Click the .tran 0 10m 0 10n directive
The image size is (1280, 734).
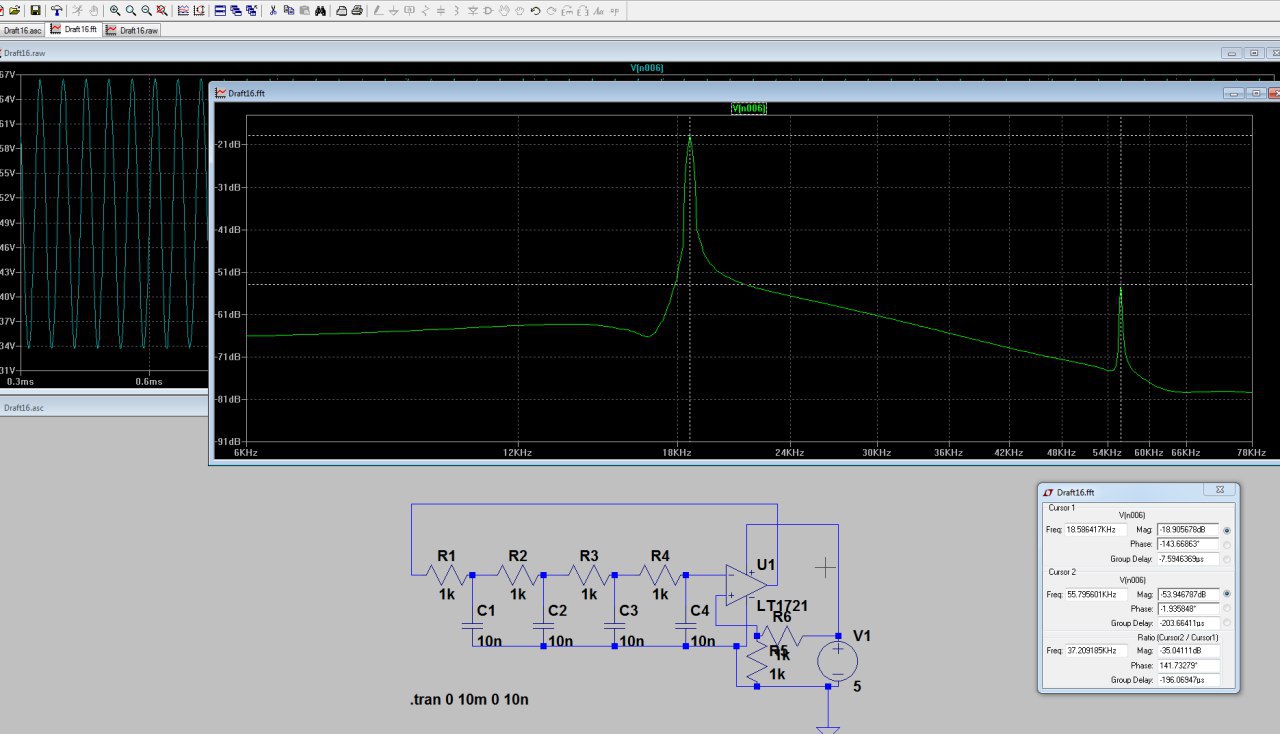click(469, 700)
